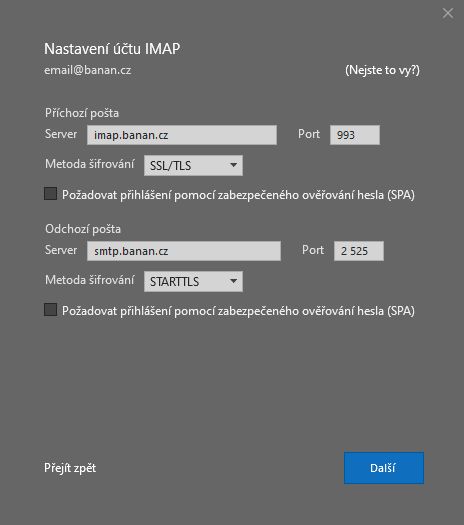The image size is (464, 525).
Task: Click the SPA requirement label text for incoming mail
Action: [238, 195]
